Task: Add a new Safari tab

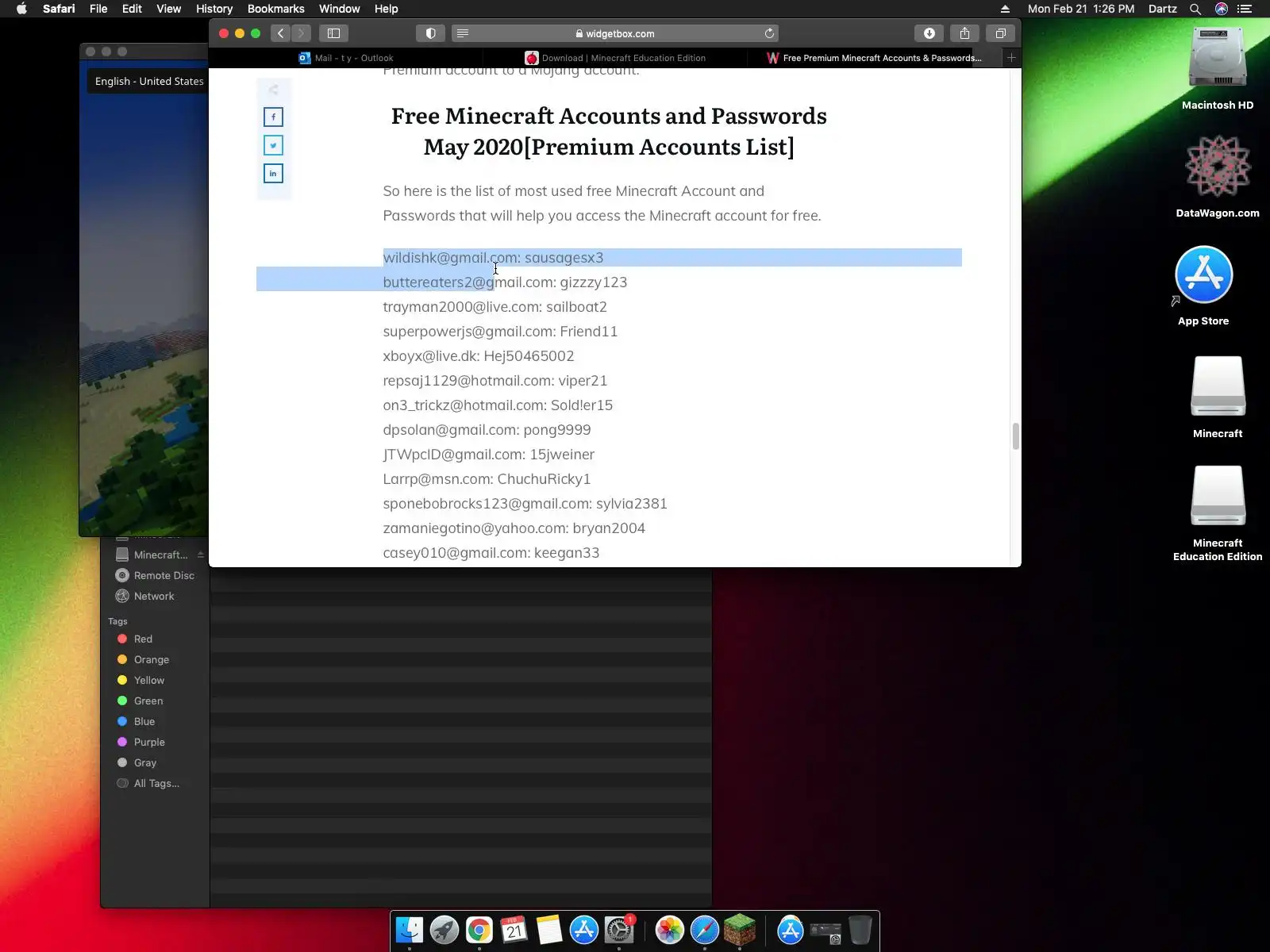Action: coord(1011,58)
